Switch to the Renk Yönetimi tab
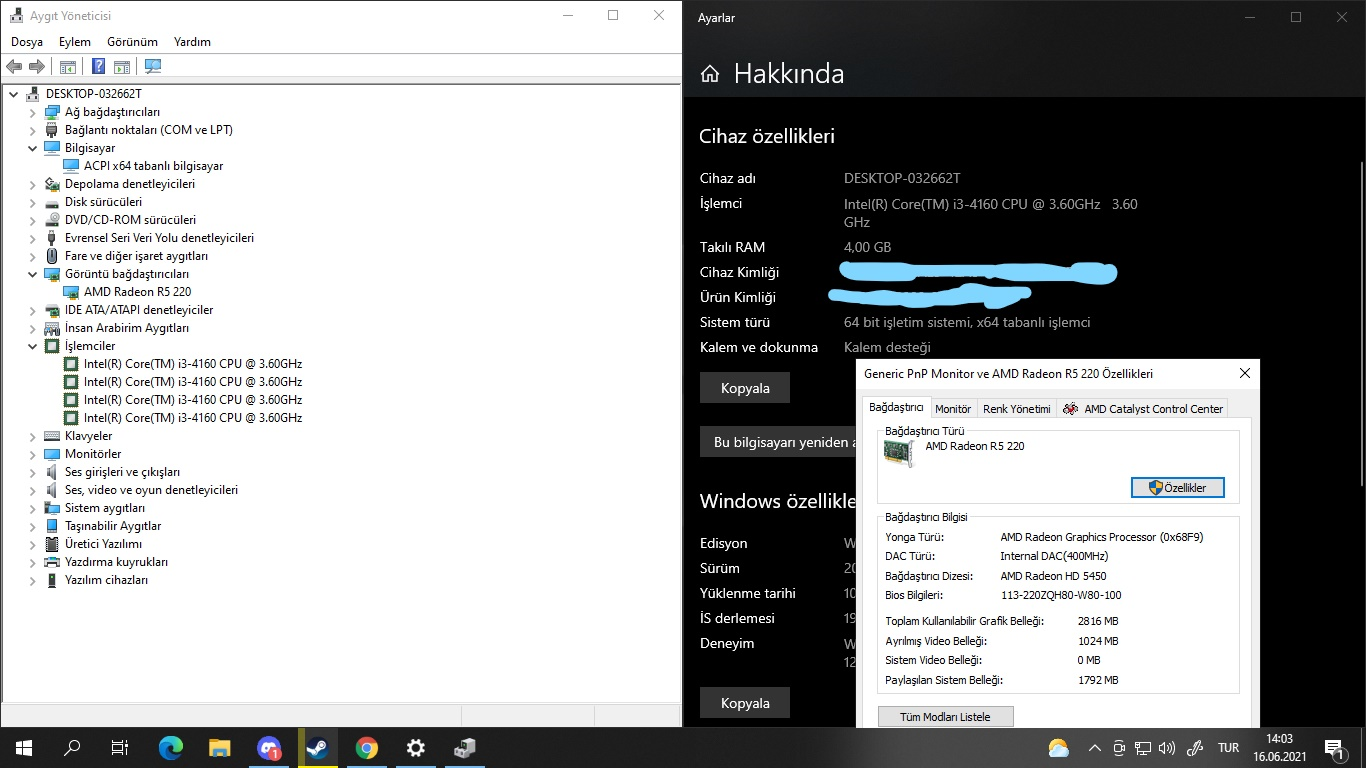Screen dimensions: 1366x768 point(1017,409)
